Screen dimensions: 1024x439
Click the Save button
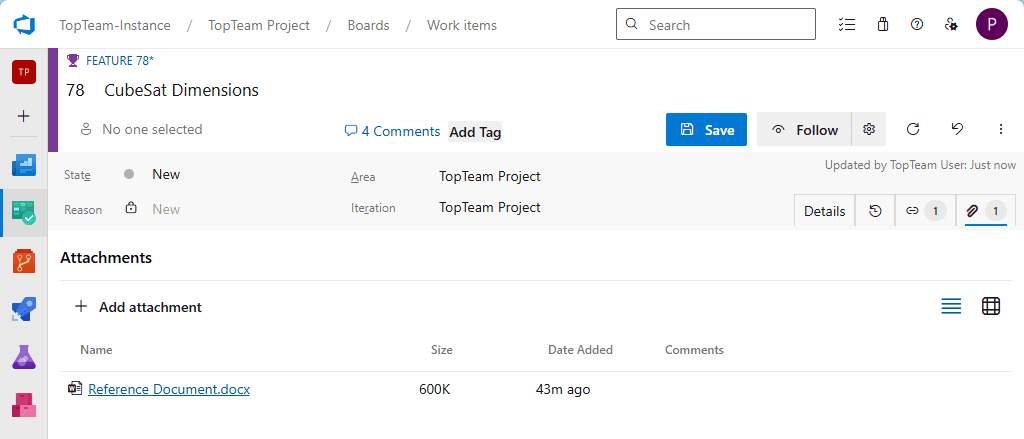706,130
